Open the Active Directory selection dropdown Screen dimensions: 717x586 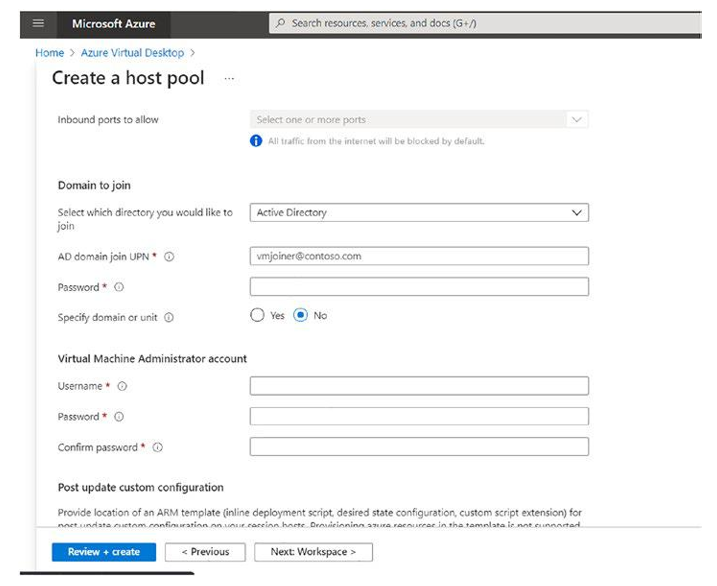pyautogui.click(x=419, y=213)
